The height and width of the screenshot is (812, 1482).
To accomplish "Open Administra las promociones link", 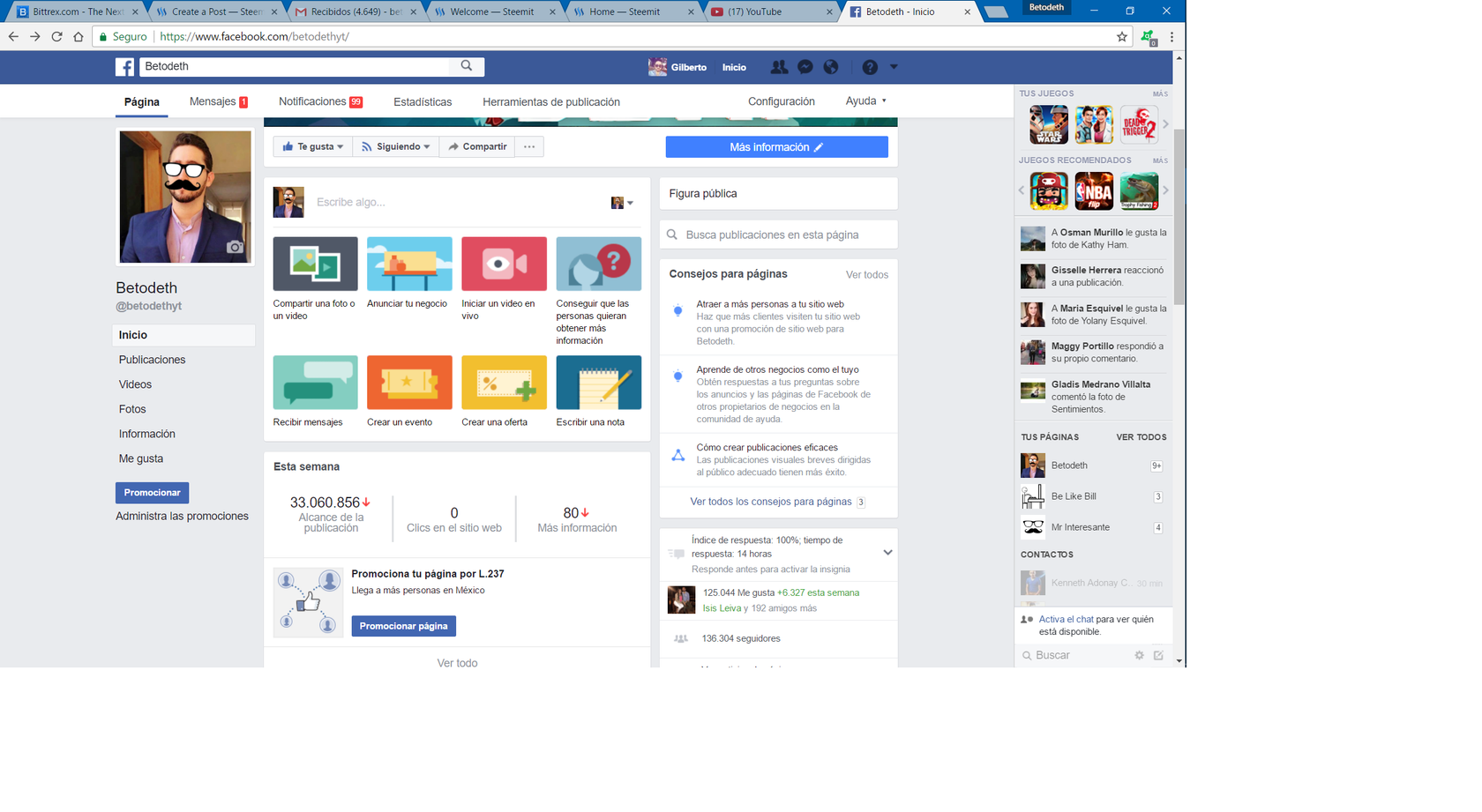I will click(x=182, y=516).
